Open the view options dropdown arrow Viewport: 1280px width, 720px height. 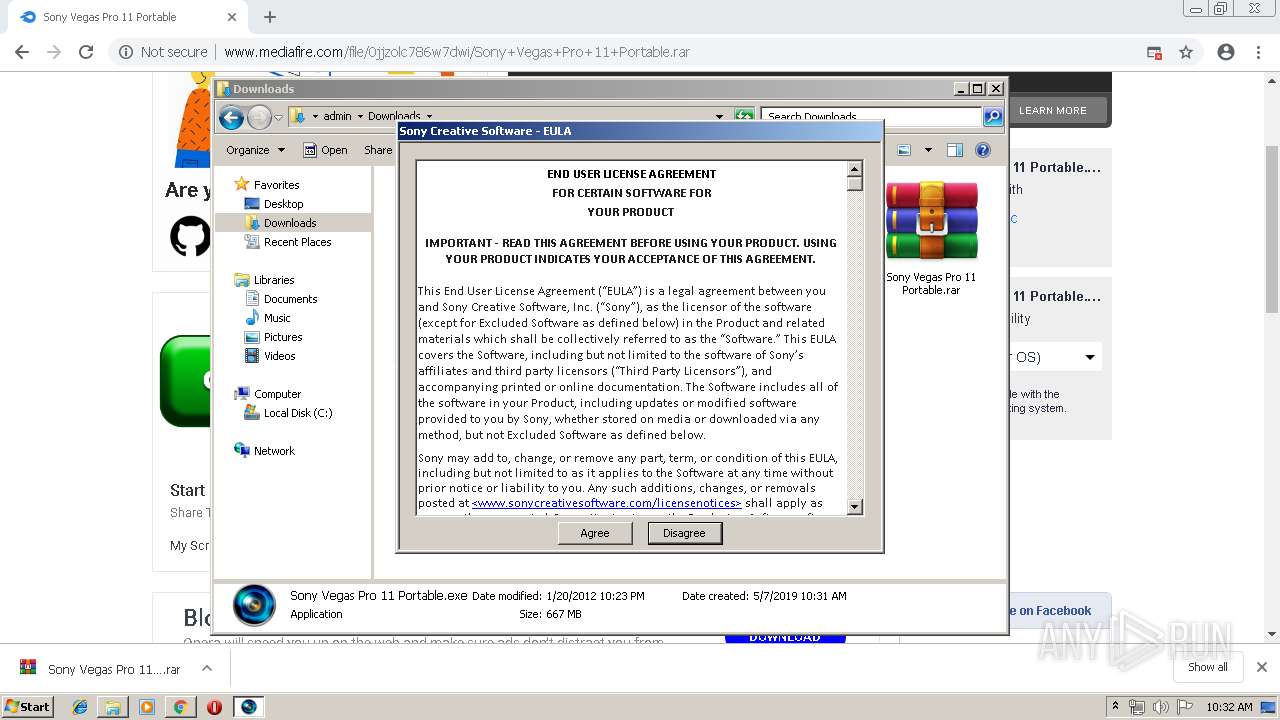[x=928, y=150]
